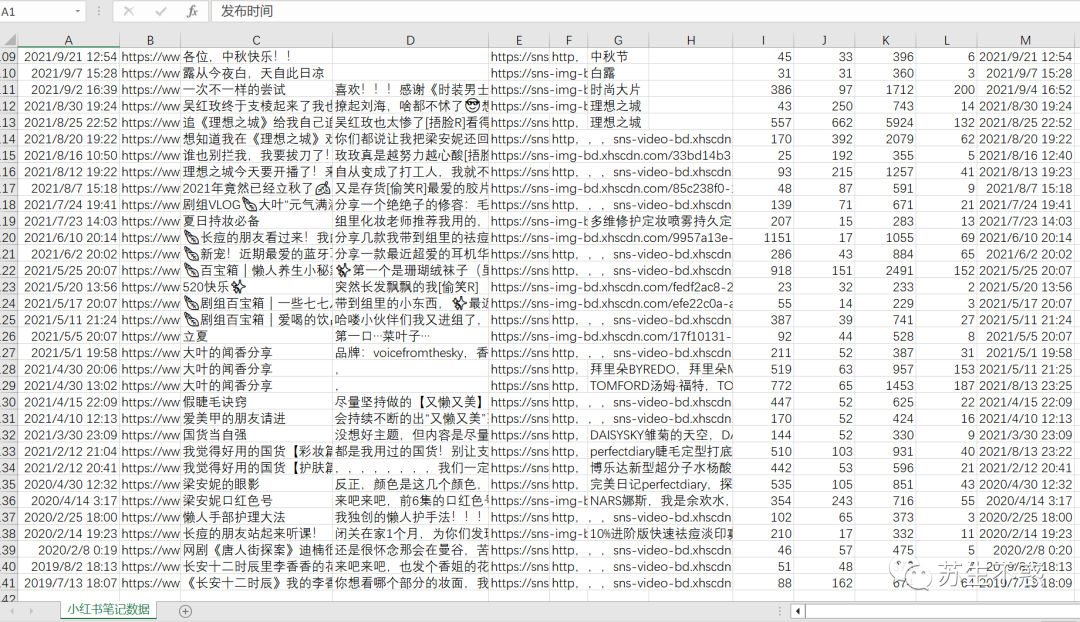Select cell with 1151 in column I
Viewport: 1080px width, 622px height.
click(x=763, y=238)
